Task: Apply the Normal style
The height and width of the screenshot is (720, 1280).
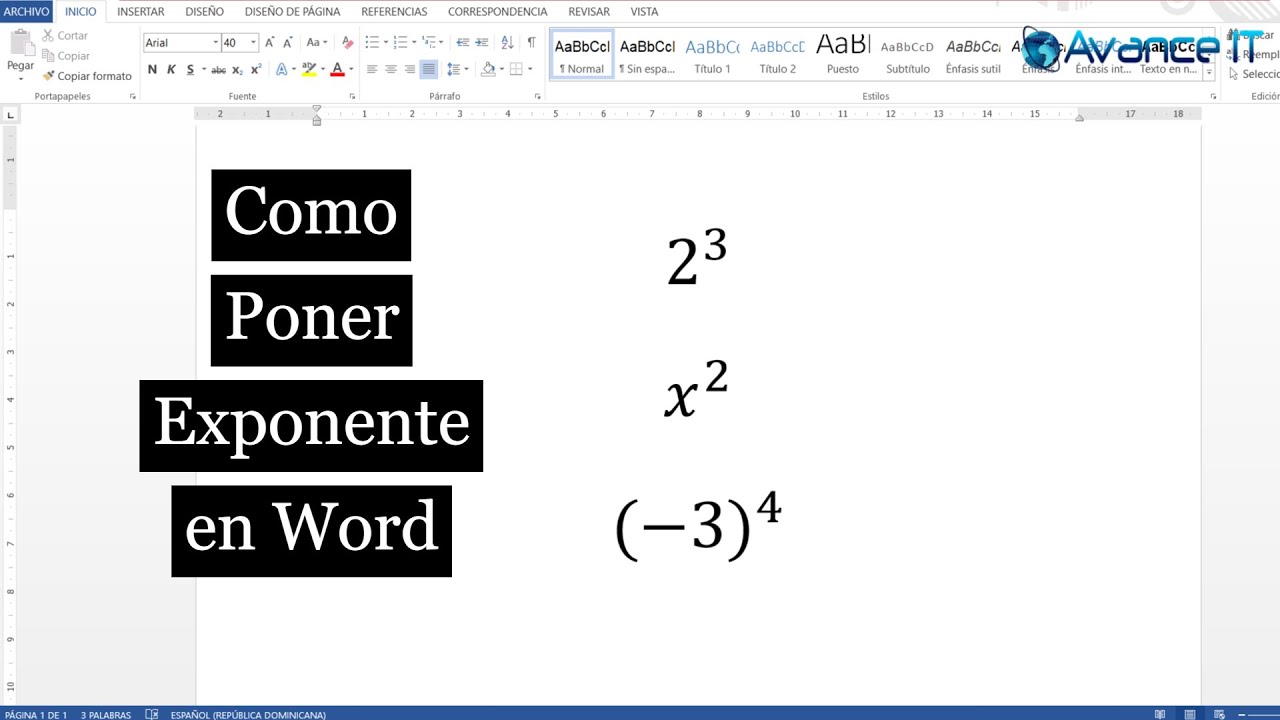Action: point(581,55)
